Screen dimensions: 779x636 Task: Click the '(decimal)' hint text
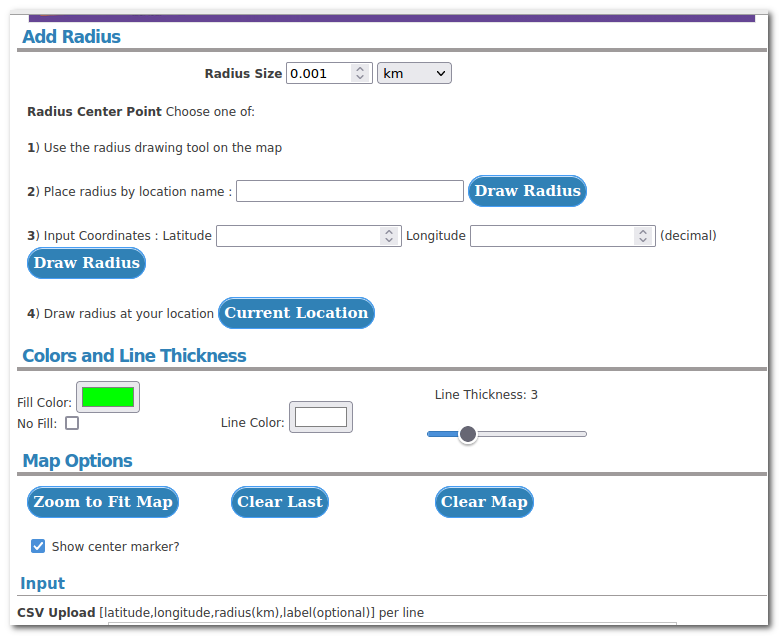click(688, 236)
